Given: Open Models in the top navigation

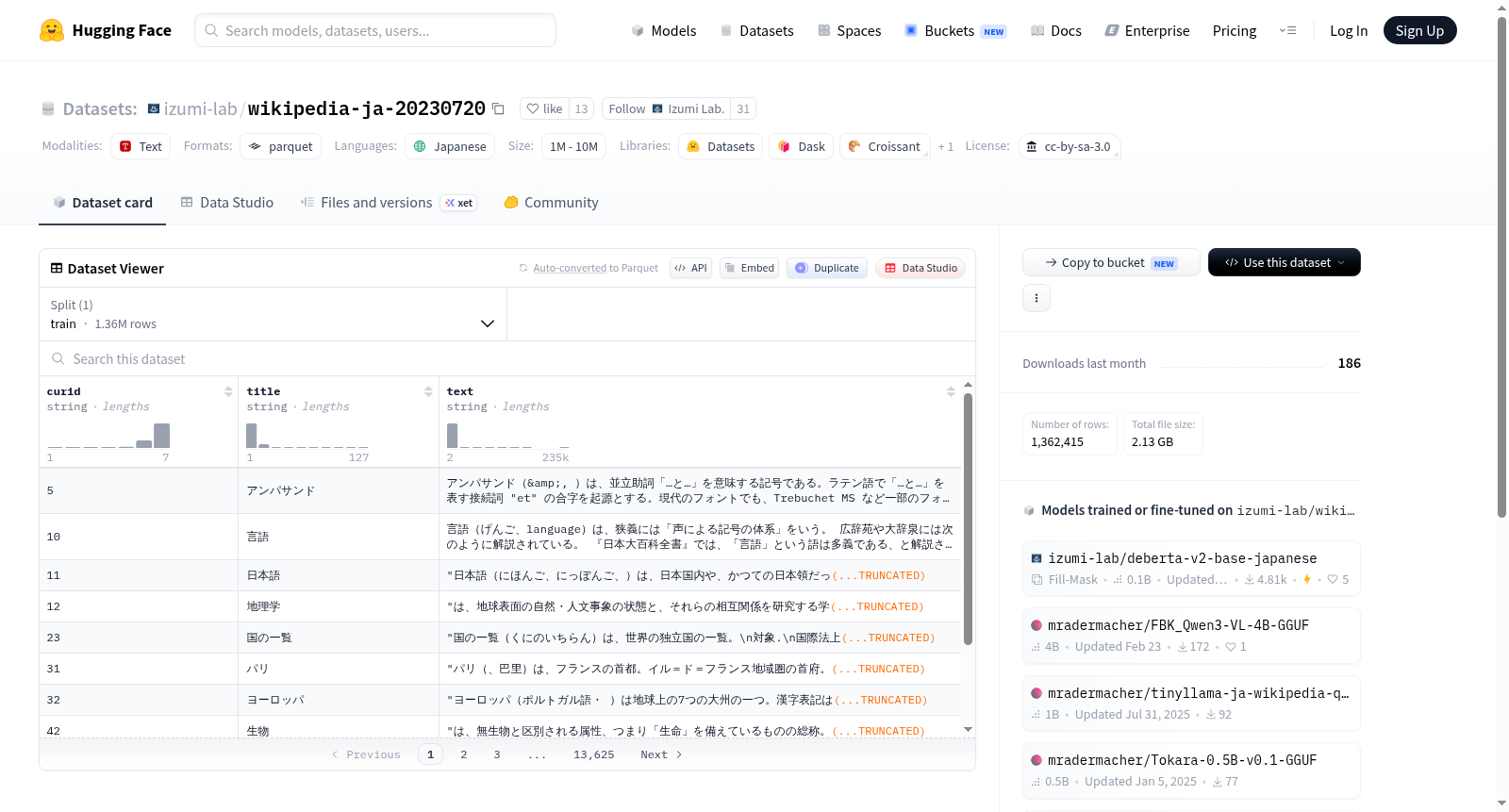Looking at the screenshot, I should point(663,30).
